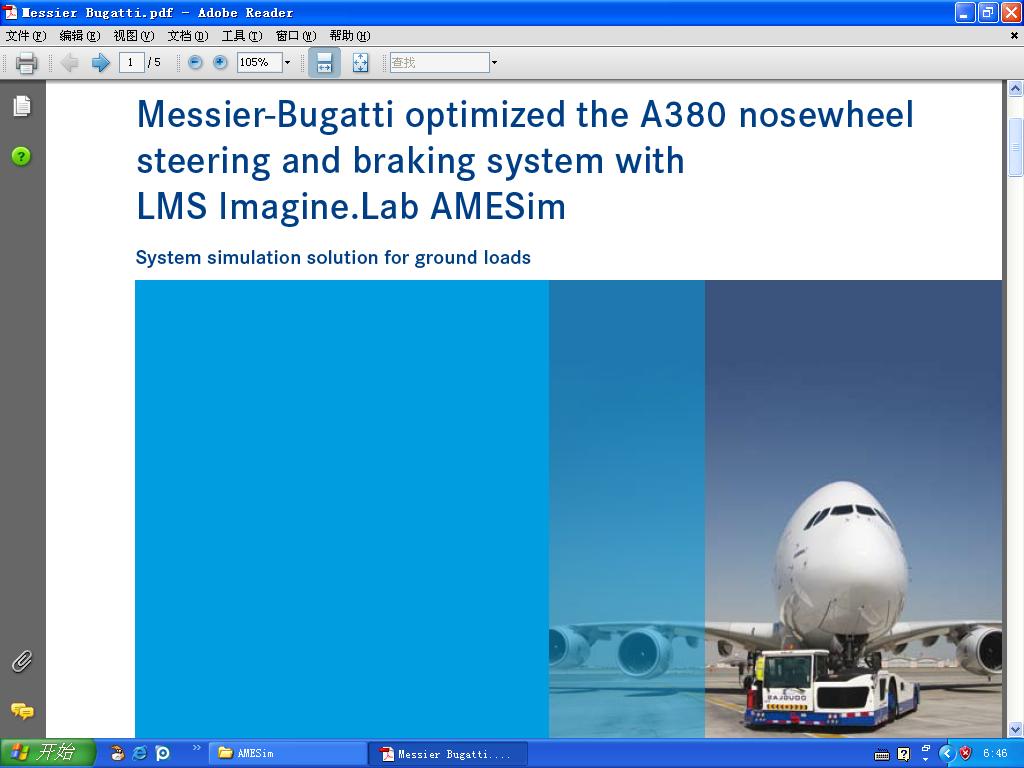Viewport: 1024px width, 768px height.
Task: Toggle fit-width scrolling mode button
Action: point(324,63)
